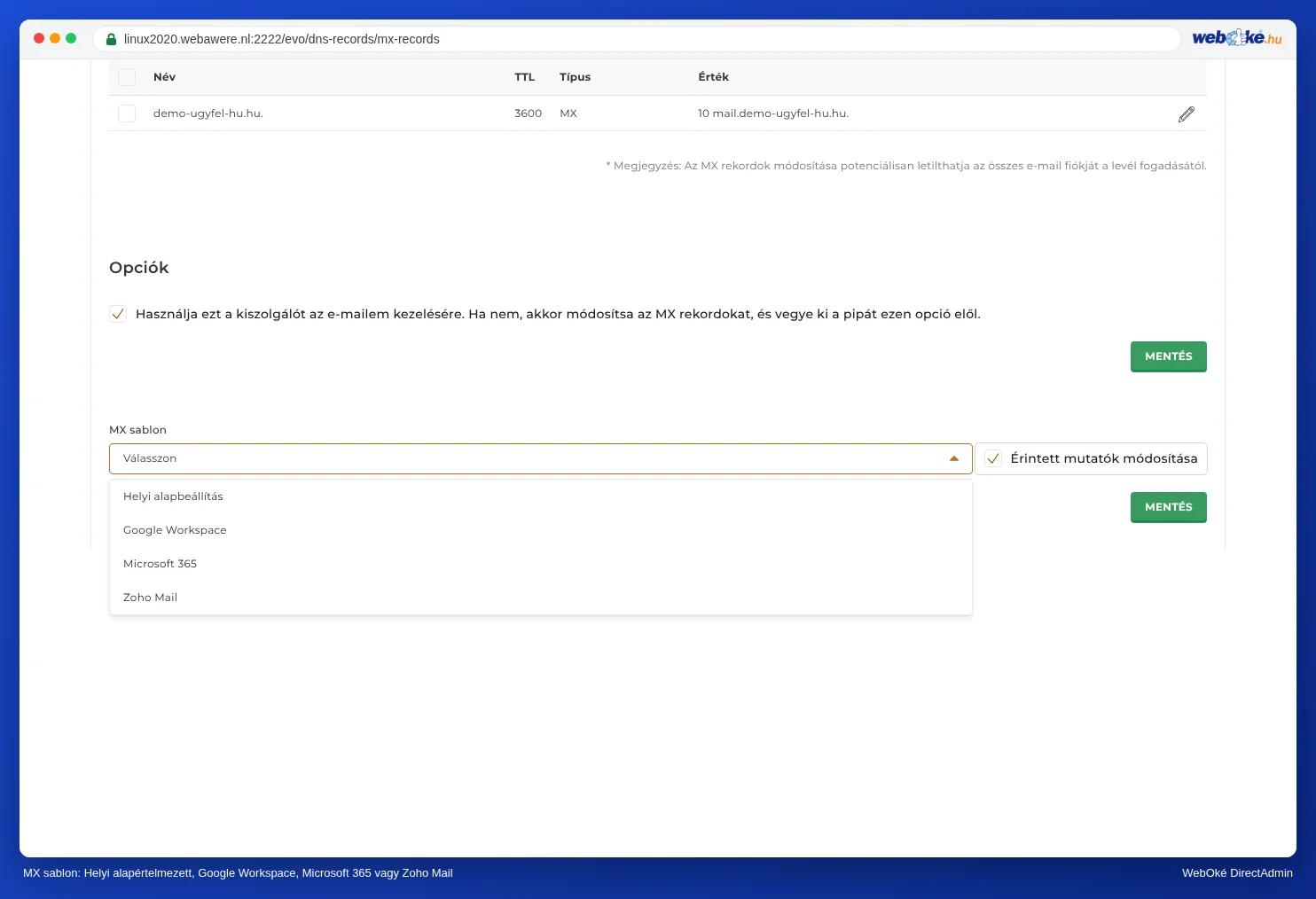Pick the Microsoft 365 option
Screen dimensions: 1316x899
click(541, 564)
